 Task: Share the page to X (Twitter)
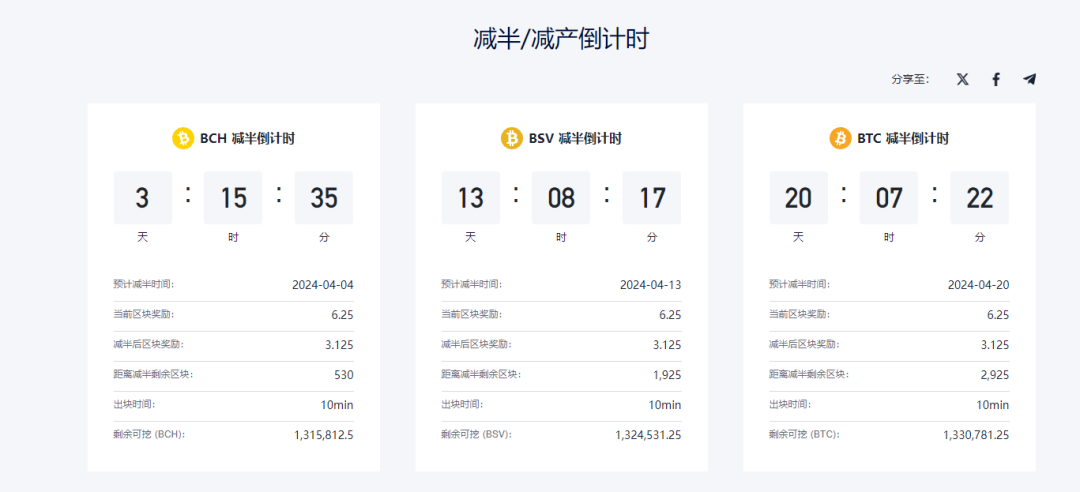click(x=962, y=79)
